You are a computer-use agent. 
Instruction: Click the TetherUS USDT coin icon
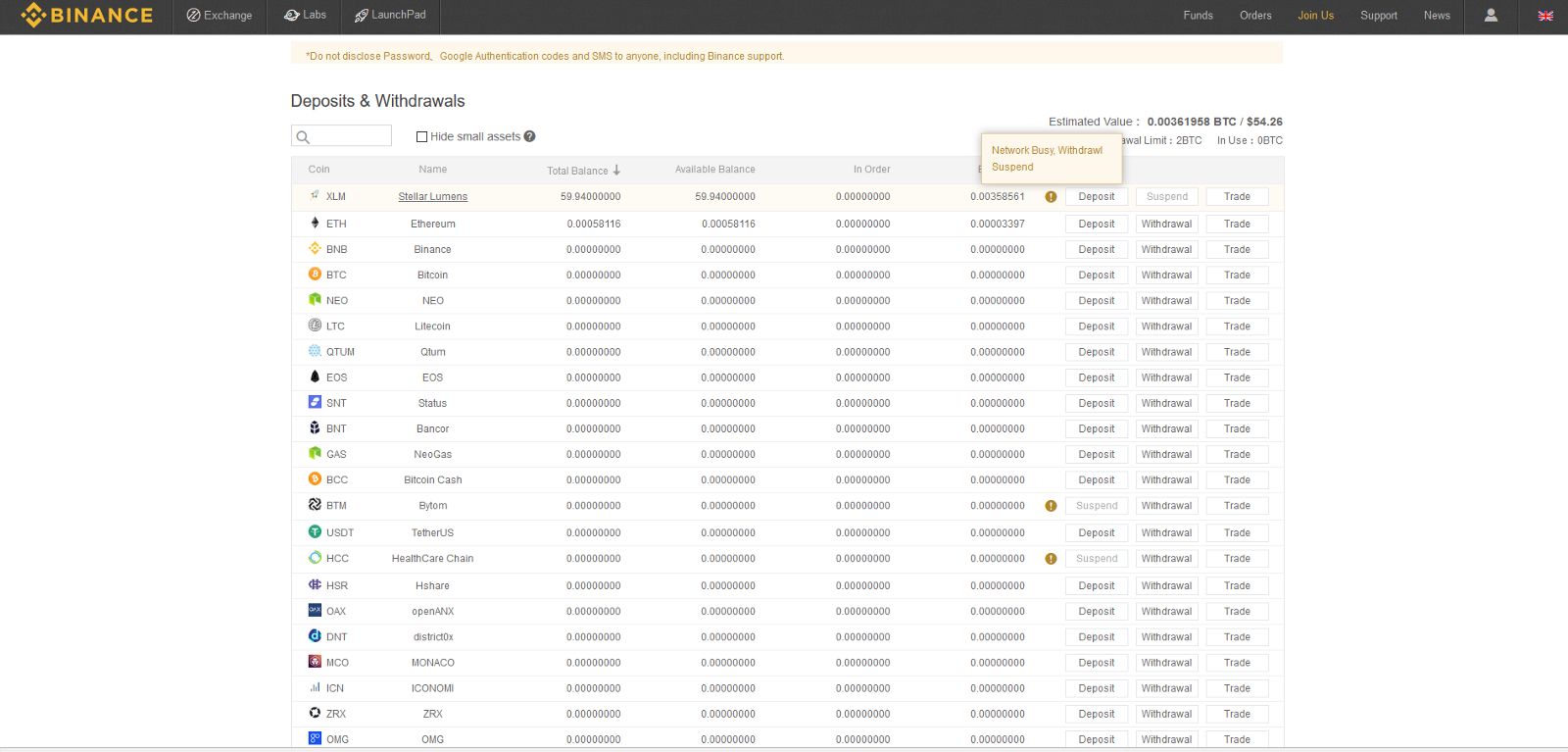(315, 532)
